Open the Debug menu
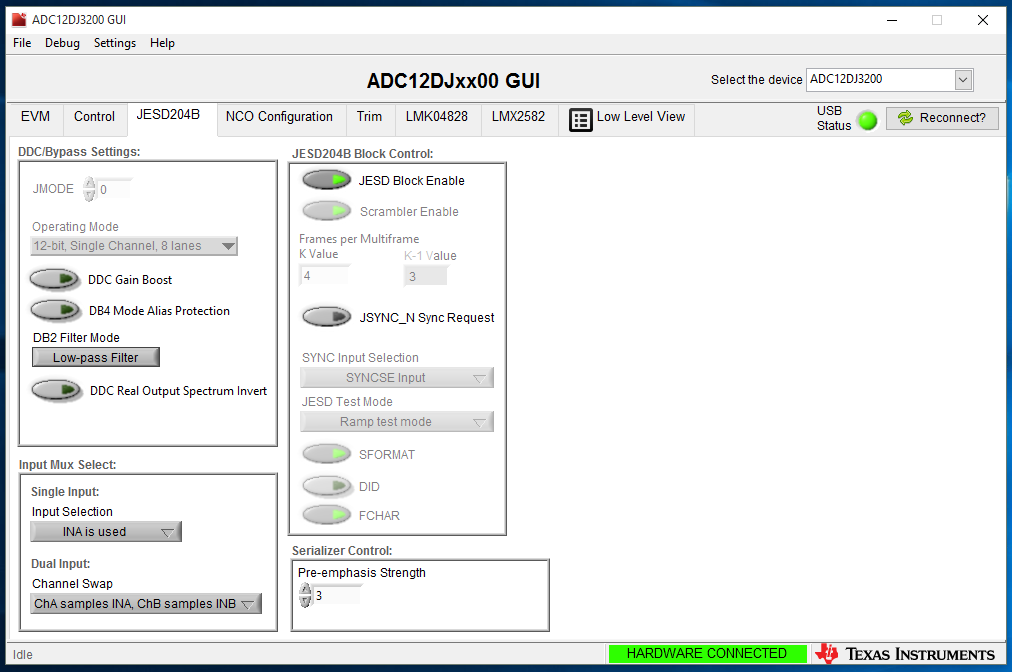The image size is (1012, 672). [63, 43]
